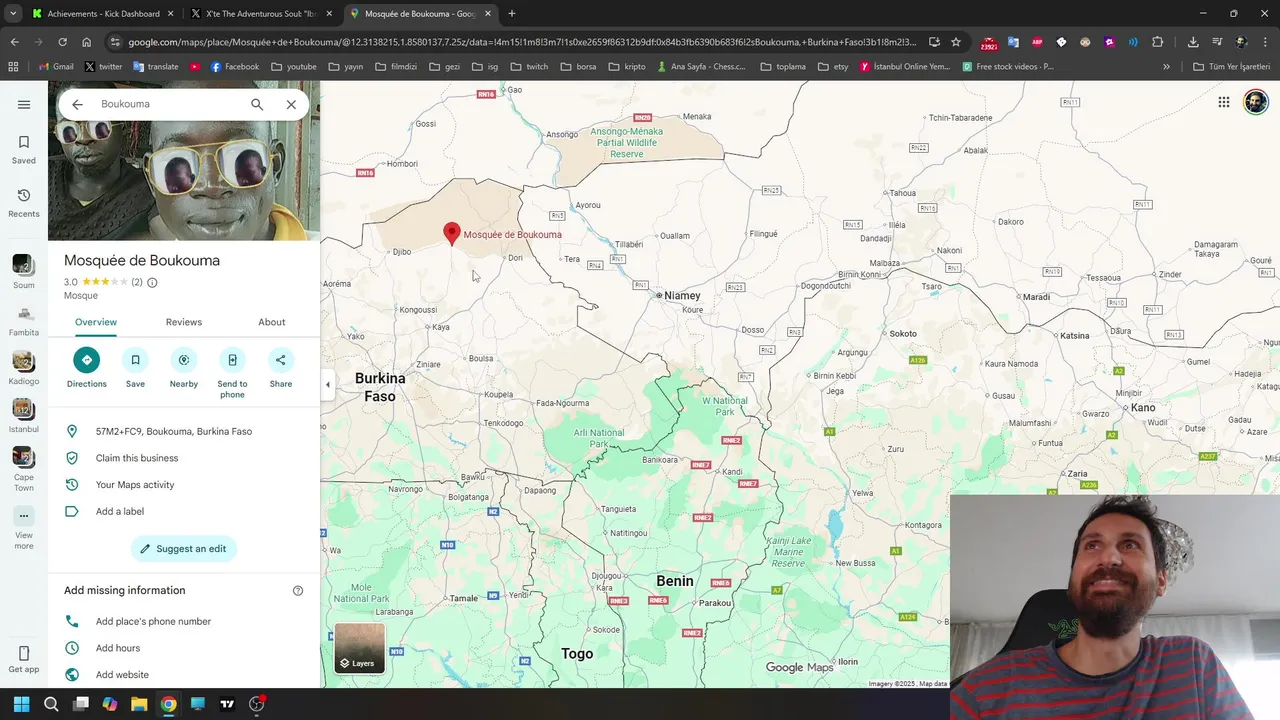The image size is (1280, 720).
Task: Open the Facebook bookmark
Action: click(x=235, y=67)
